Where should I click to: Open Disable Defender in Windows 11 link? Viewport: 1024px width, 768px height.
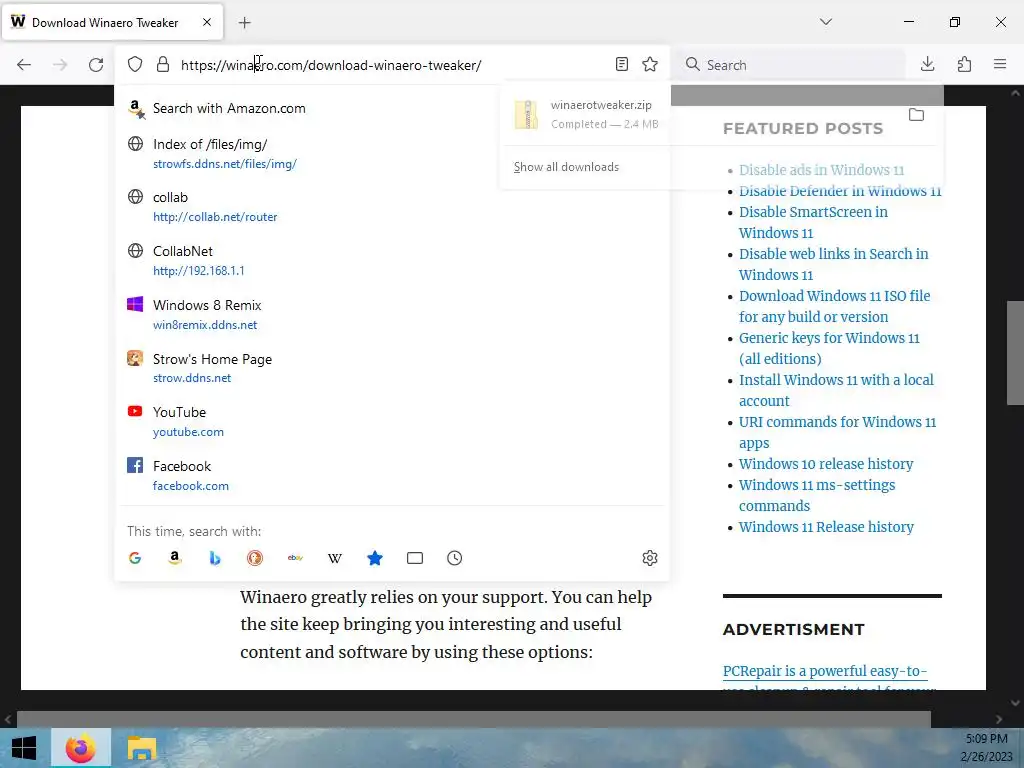840,191
